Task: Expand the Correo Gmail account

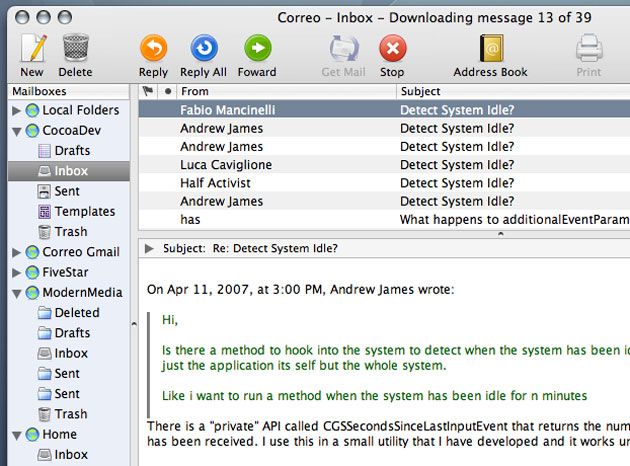Action: coord(16,252)
